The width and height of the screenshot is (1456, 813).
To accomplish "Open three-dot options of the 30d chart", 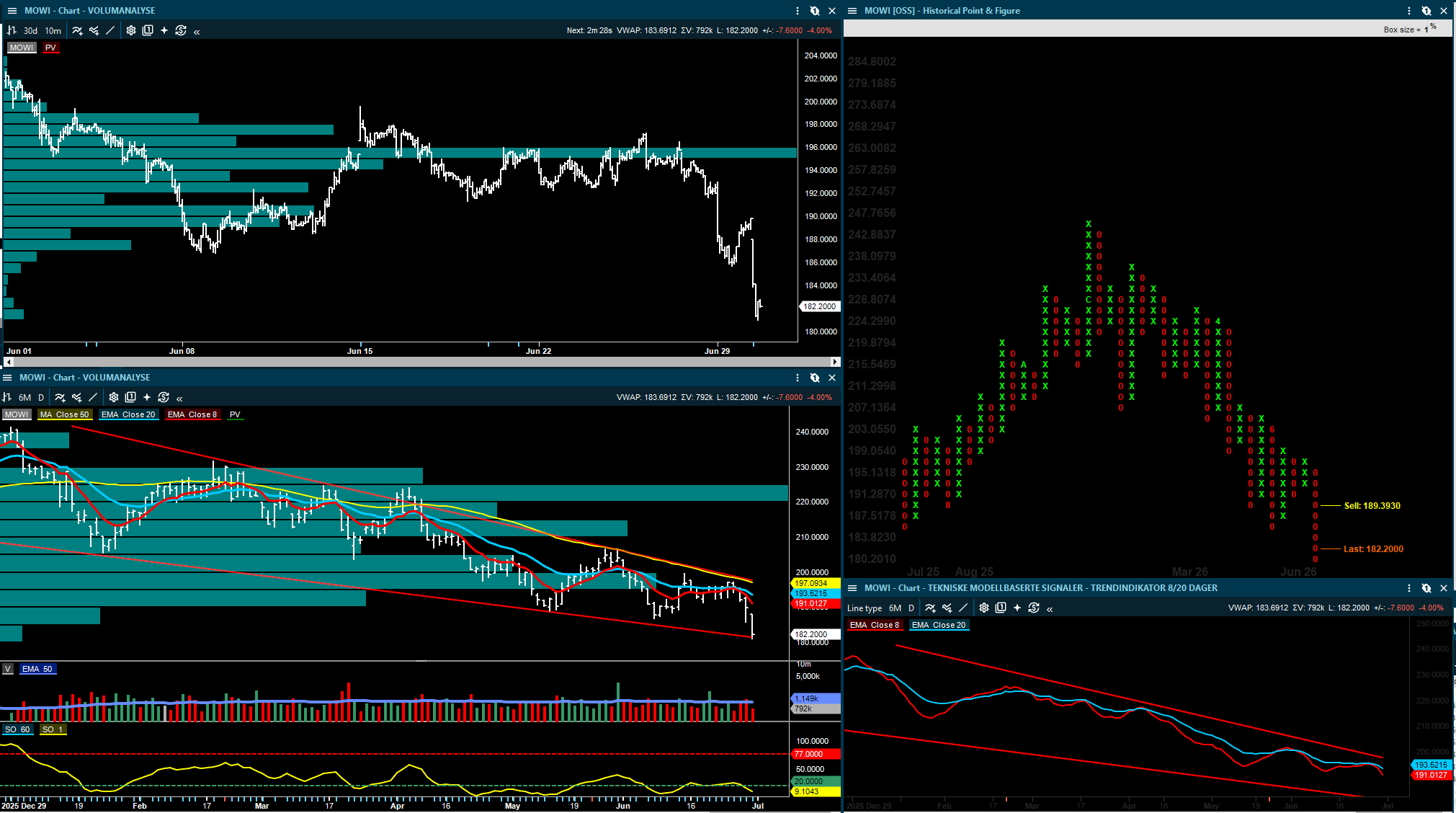I will [x=798, y=11].
